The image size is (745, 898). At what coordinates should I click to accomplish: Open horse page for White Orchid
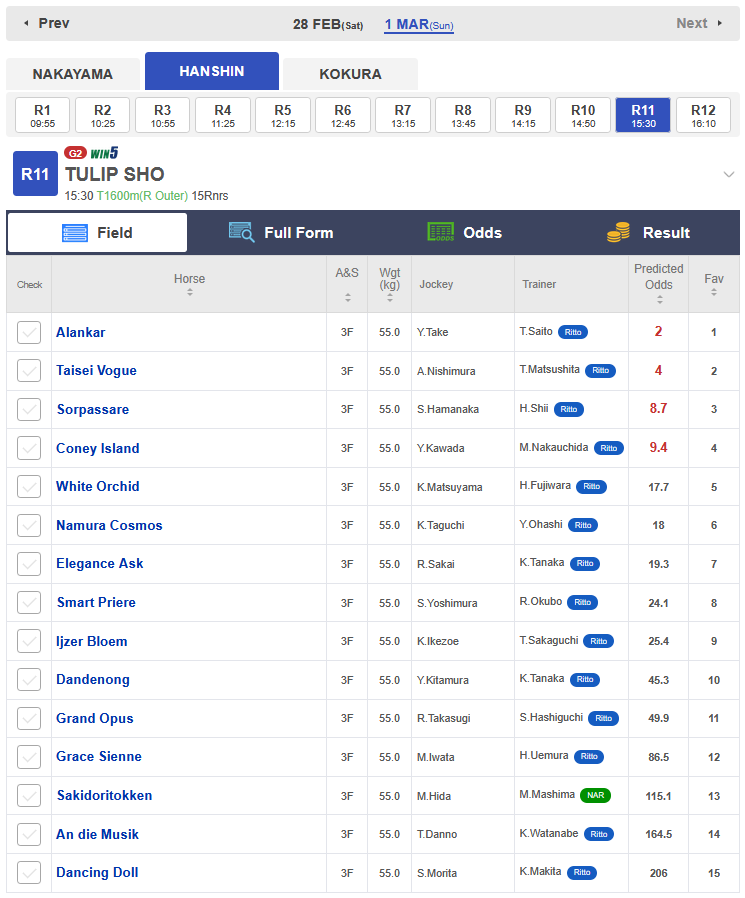97,486
